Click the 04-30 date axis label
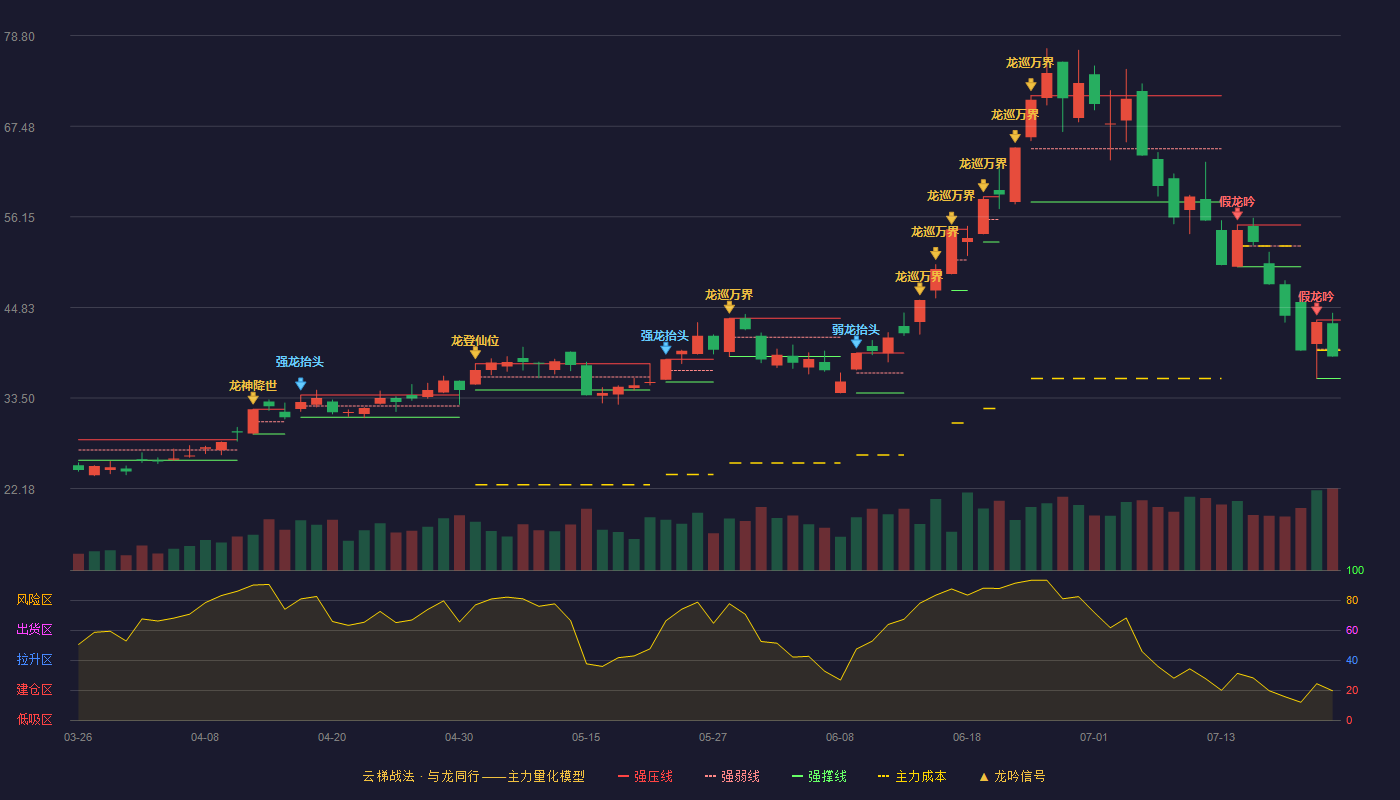The height and width of the screenshot is (800, 1400). pos(459,737)
